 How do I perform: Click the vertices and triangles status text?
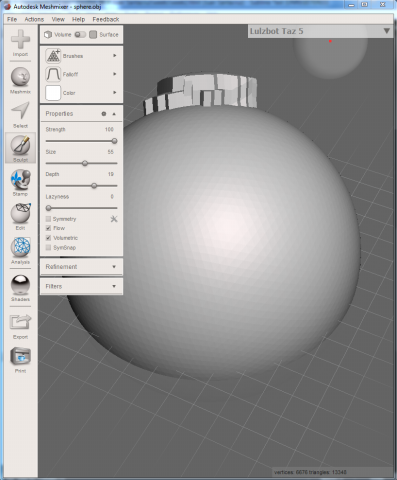[310, 472]
